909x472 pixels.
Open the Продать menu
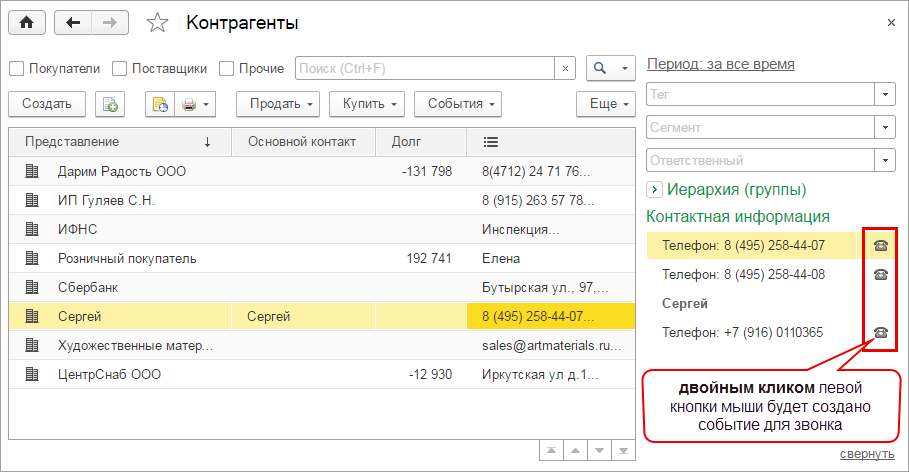(283, 104)
